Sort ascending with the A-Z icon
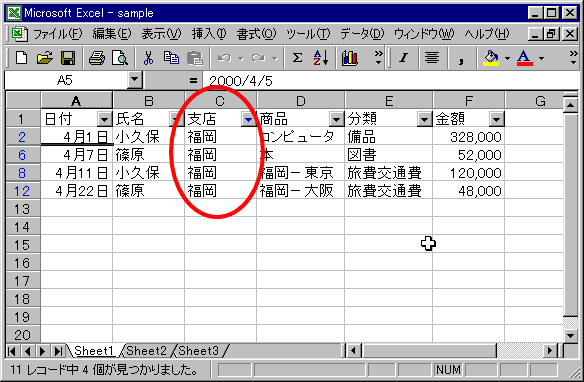 pos(321,58)
